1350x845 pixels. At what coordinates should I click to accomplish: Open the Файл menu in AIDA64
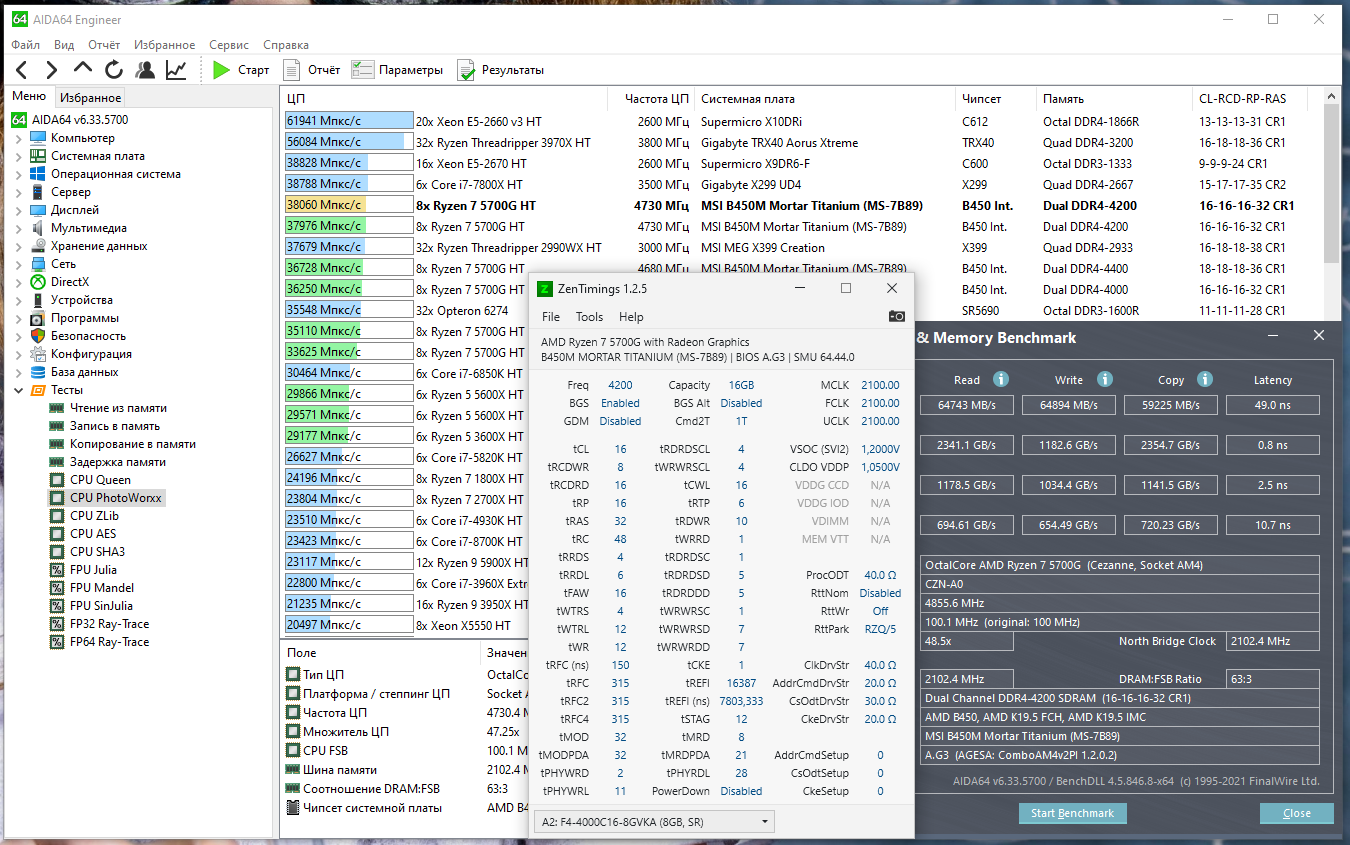26,45
